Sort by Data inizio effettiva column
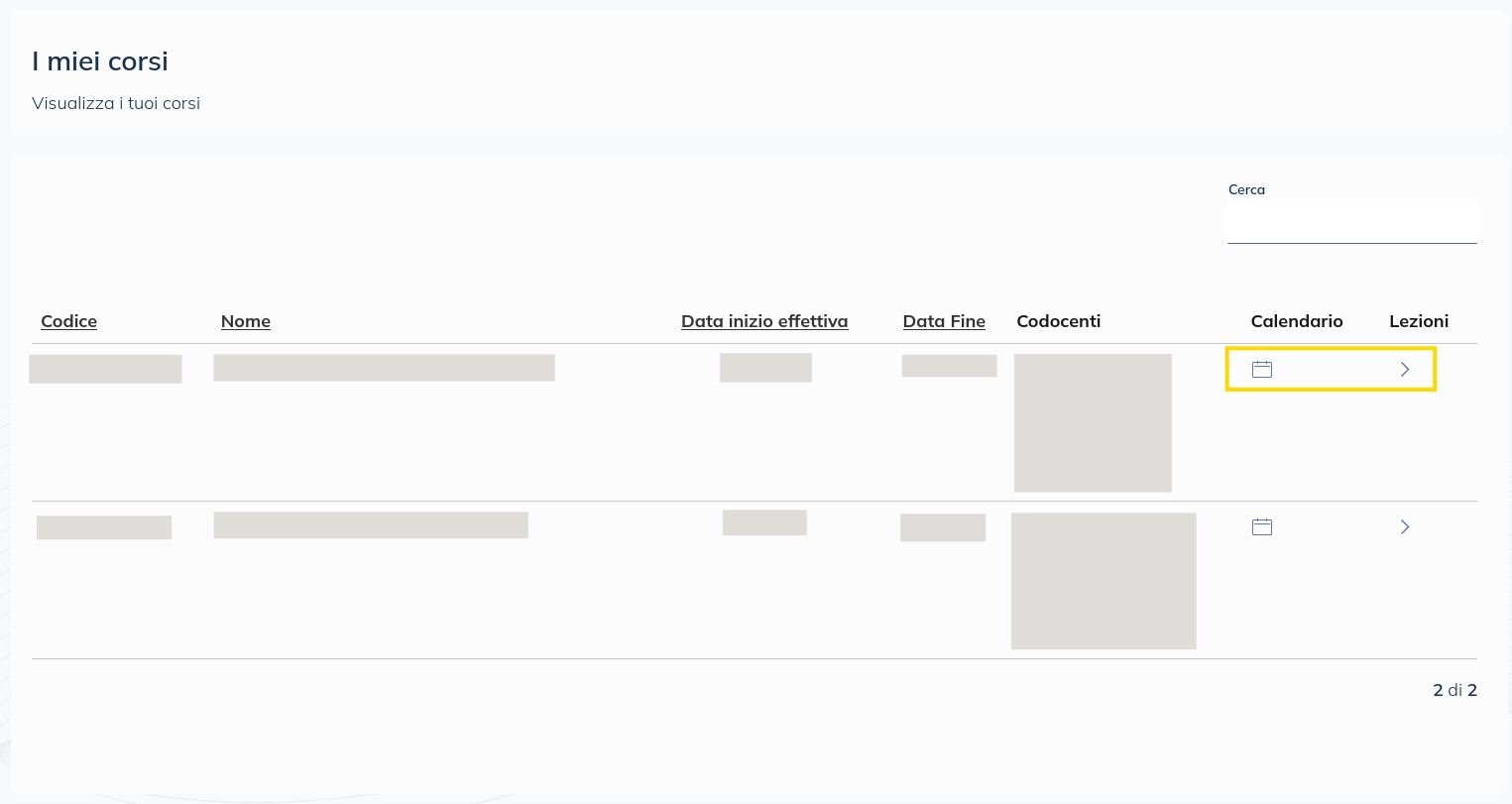The image size is (1512, 804). 764,321
